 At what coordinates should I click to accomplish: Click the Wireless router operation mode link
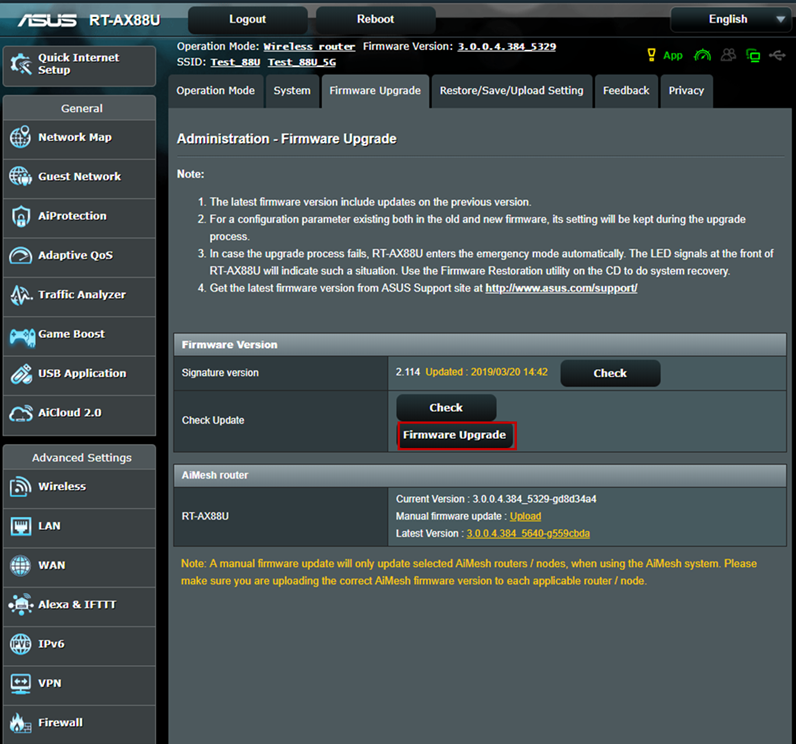(x=309, y=47)
